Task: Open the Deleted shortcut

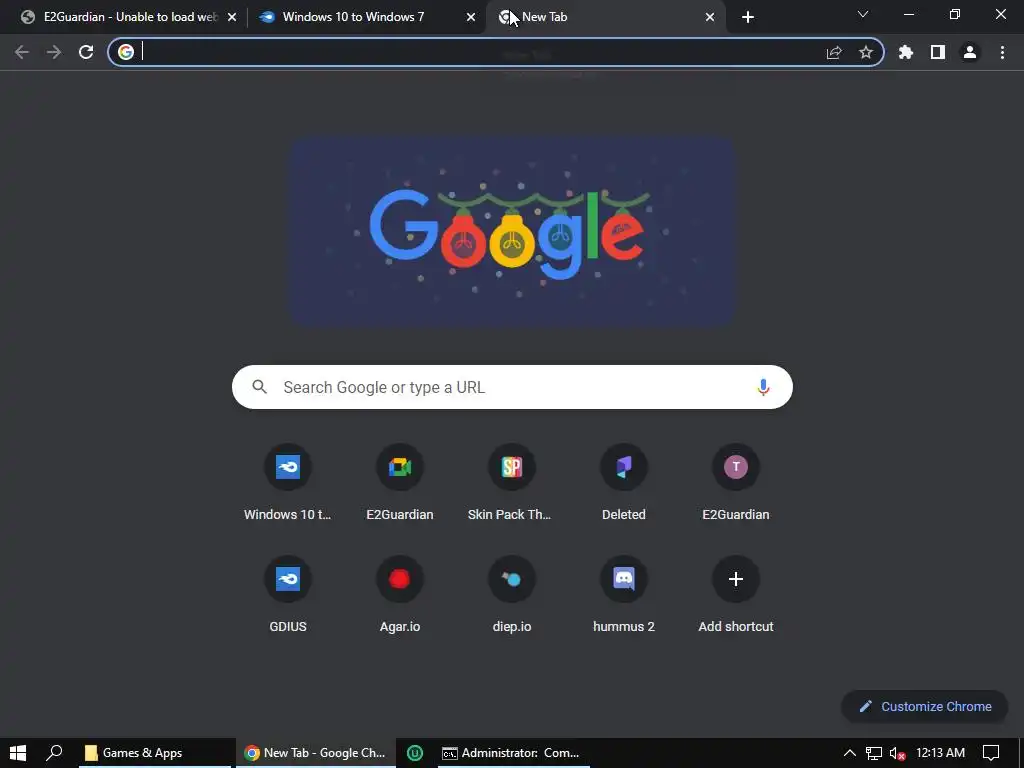Action: (x=624, y=484)
